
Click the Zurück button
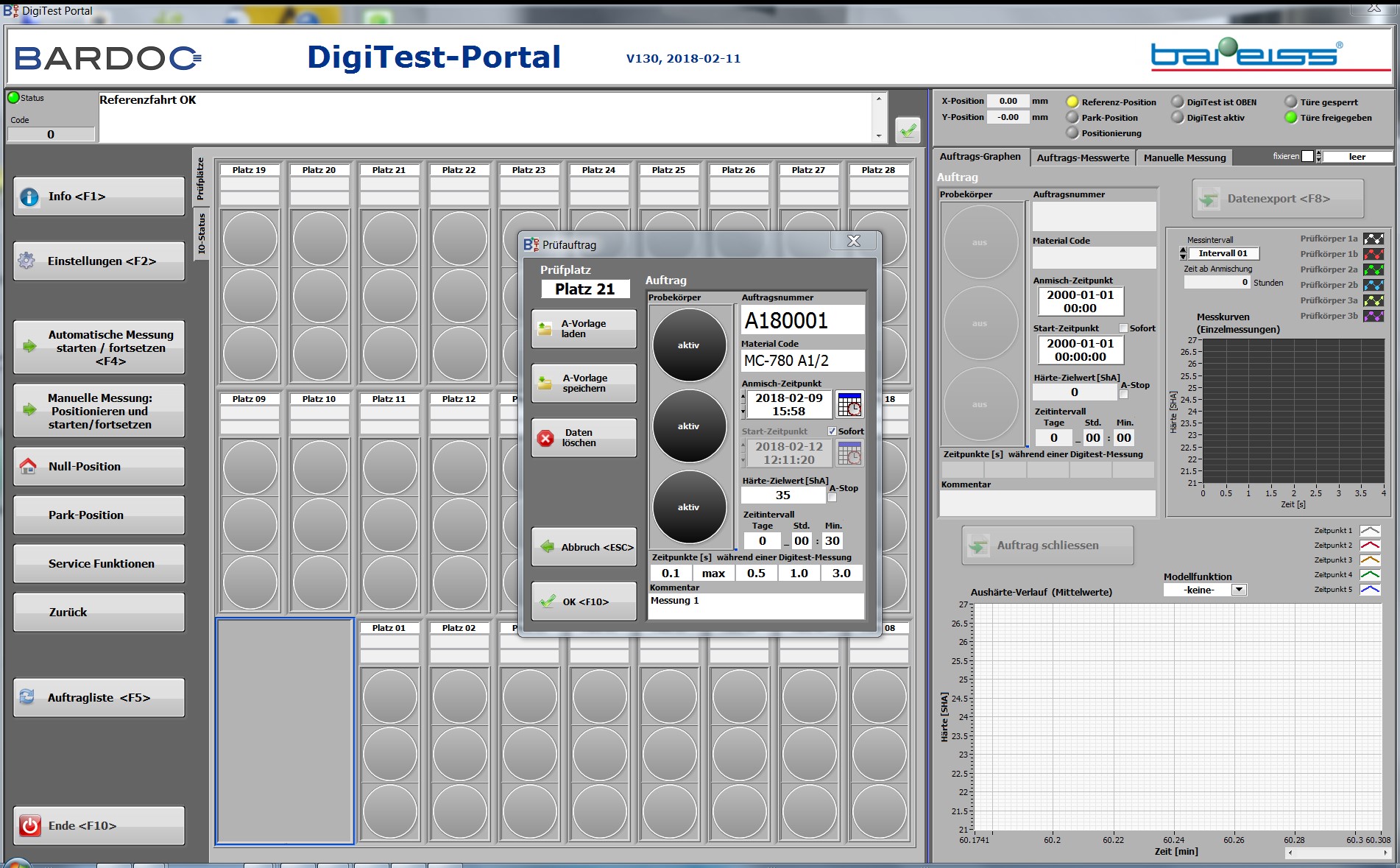[99, 613]
